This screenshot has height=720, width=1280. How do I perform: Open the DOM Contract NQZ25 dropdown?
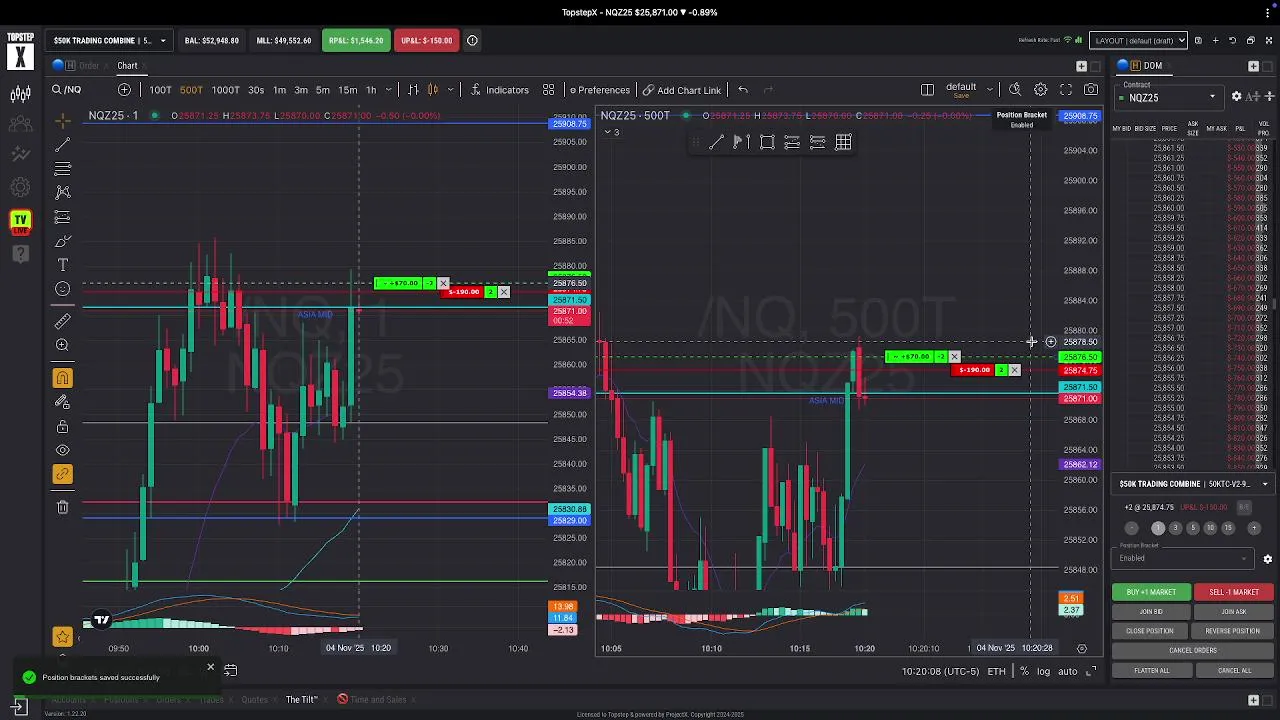click(1170, 97)
